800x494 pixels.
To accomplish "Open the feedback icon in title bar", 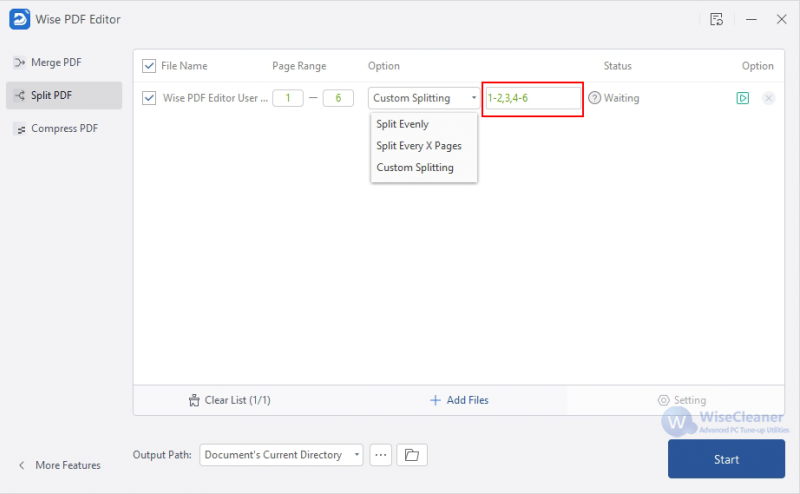I will 716,19.
